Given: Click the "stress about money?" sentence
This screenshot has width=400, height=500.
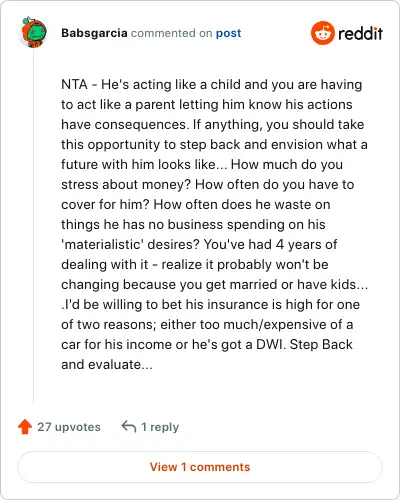Looking at the screenshot, I should point(126,184).
